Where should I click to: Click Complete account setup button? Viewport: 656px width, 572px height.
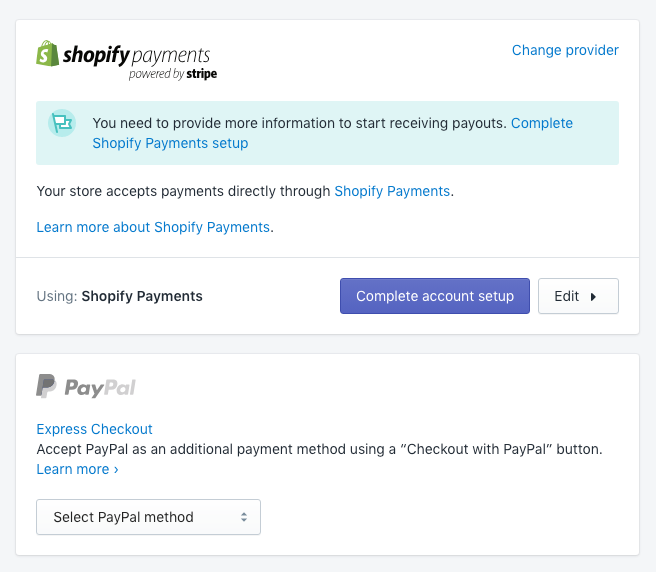[x=435, y=296]
